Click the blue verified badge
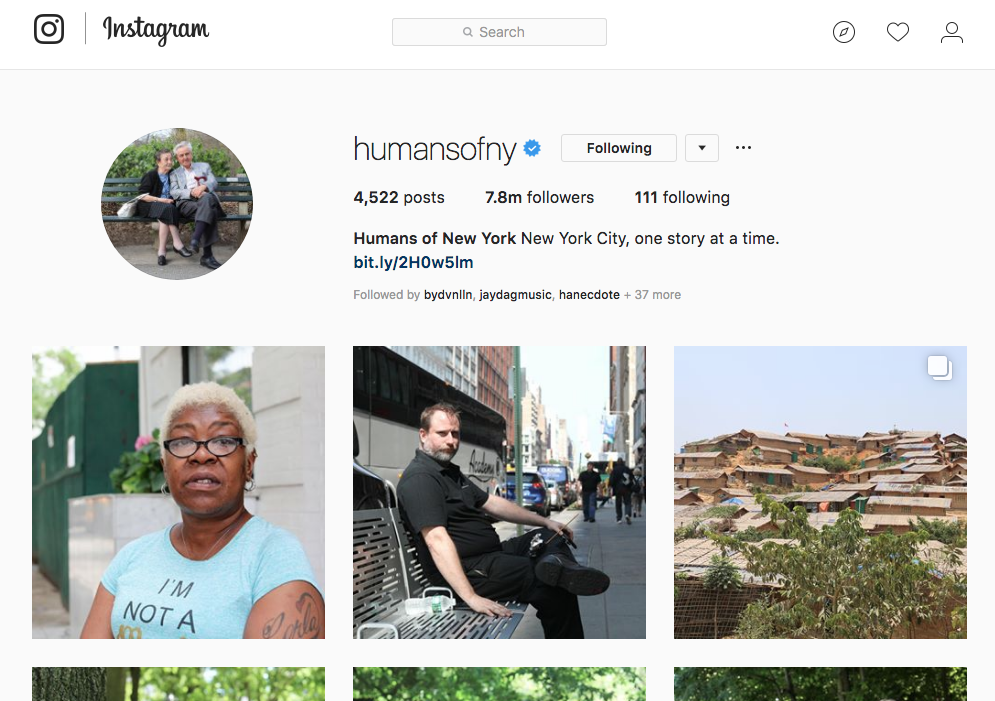The image size is (995, 701). [532, 148]
